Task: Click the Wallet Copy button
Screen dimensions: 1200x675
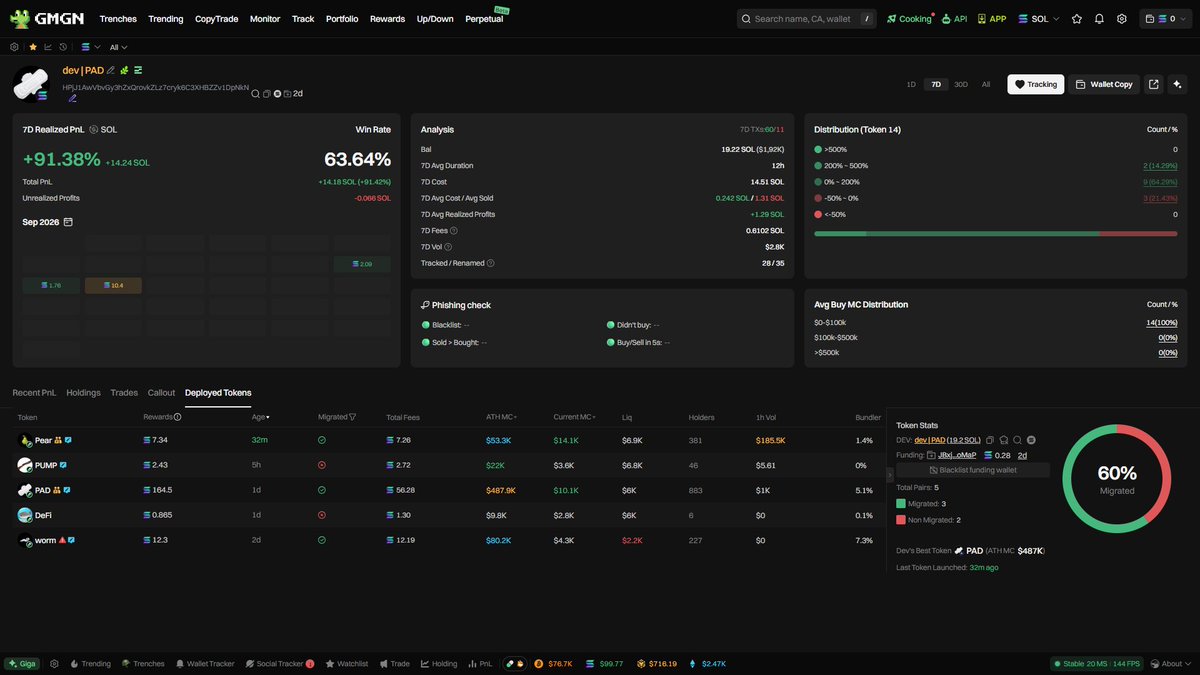Action: coord(1103,84)
